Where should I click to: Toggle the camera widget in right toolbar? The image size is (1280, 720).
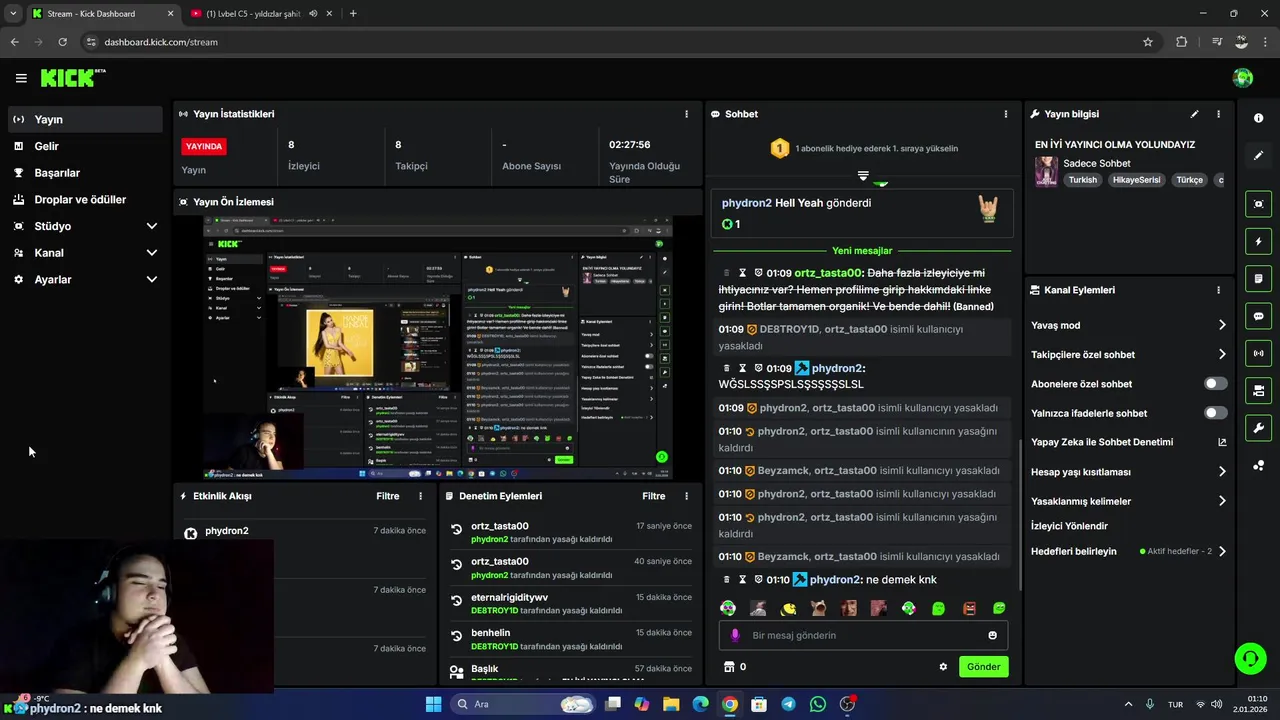(1258, 390)
